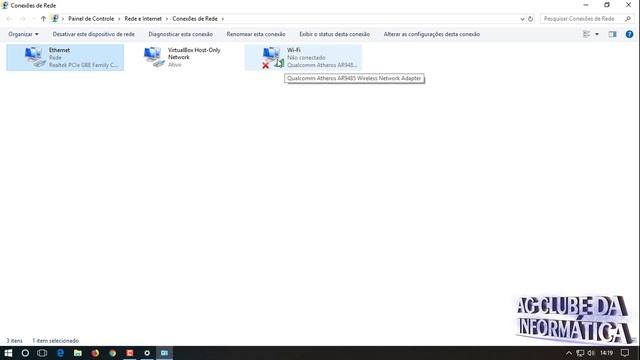Open File Explorer from the taskbar

(x=78, y=353)
